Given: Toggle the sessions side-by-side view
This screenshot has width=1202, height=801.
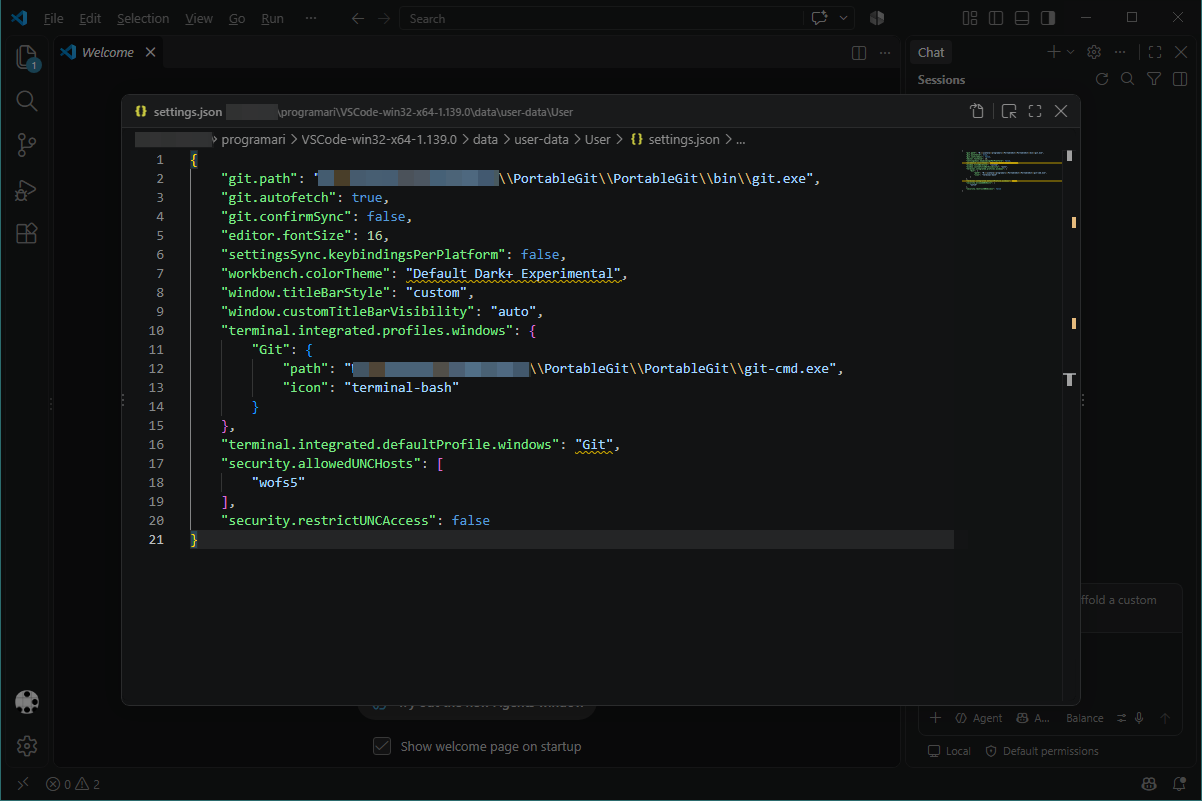Looking at the screenshot, I should (1179, 79).
